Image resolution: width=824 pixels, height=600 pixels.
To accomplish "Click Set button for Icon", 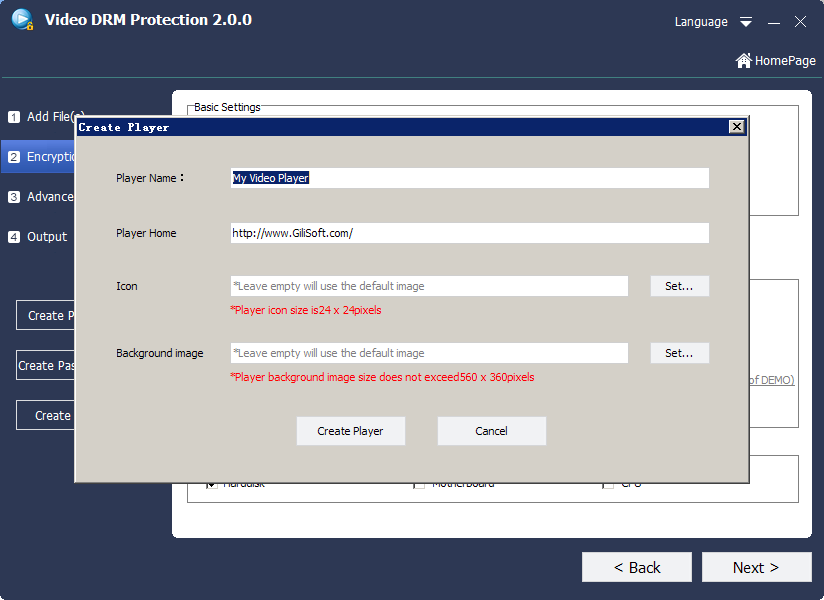I will click(679, 286).
